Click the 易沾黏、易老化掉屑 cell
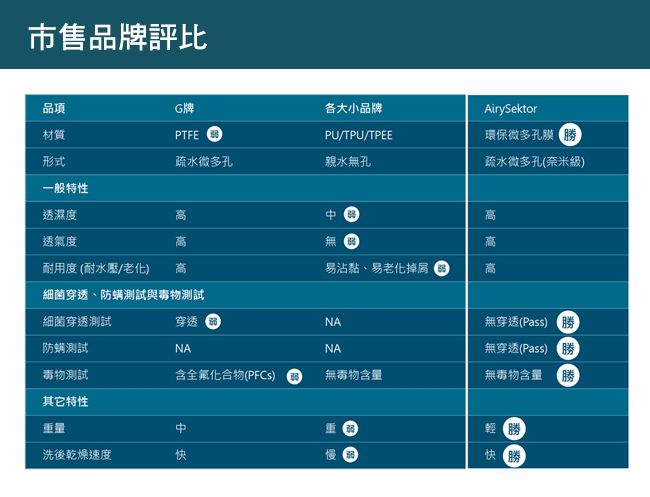 click(x=376, y=268)
